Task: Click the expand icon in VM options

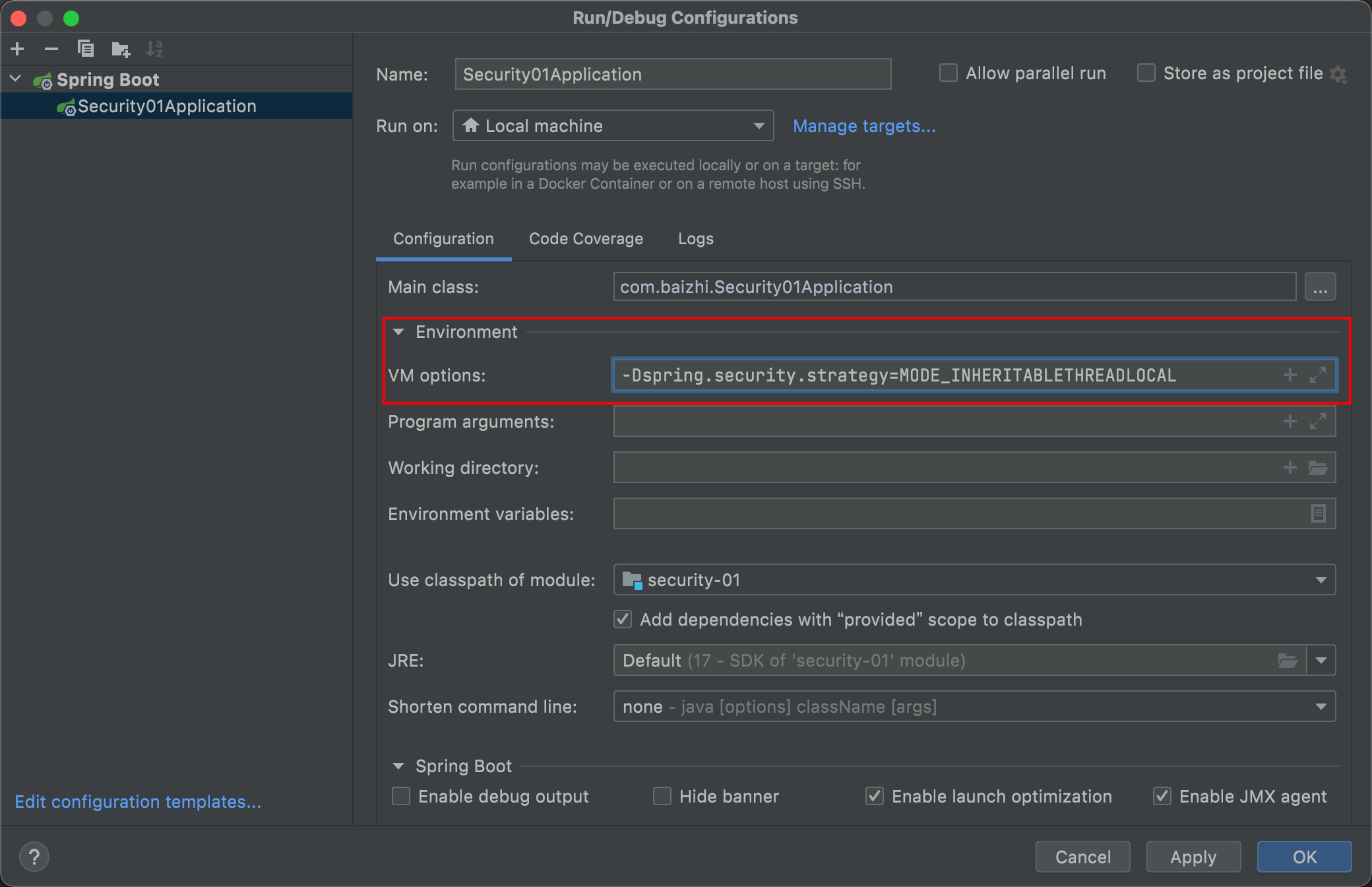Action: coord(1318,376)
